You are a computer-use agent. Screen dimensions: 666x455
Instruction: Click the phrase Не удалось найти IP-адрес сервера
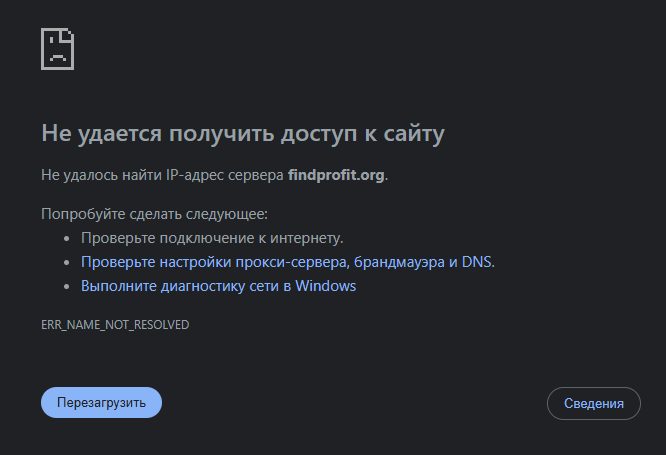coord(162,175)
